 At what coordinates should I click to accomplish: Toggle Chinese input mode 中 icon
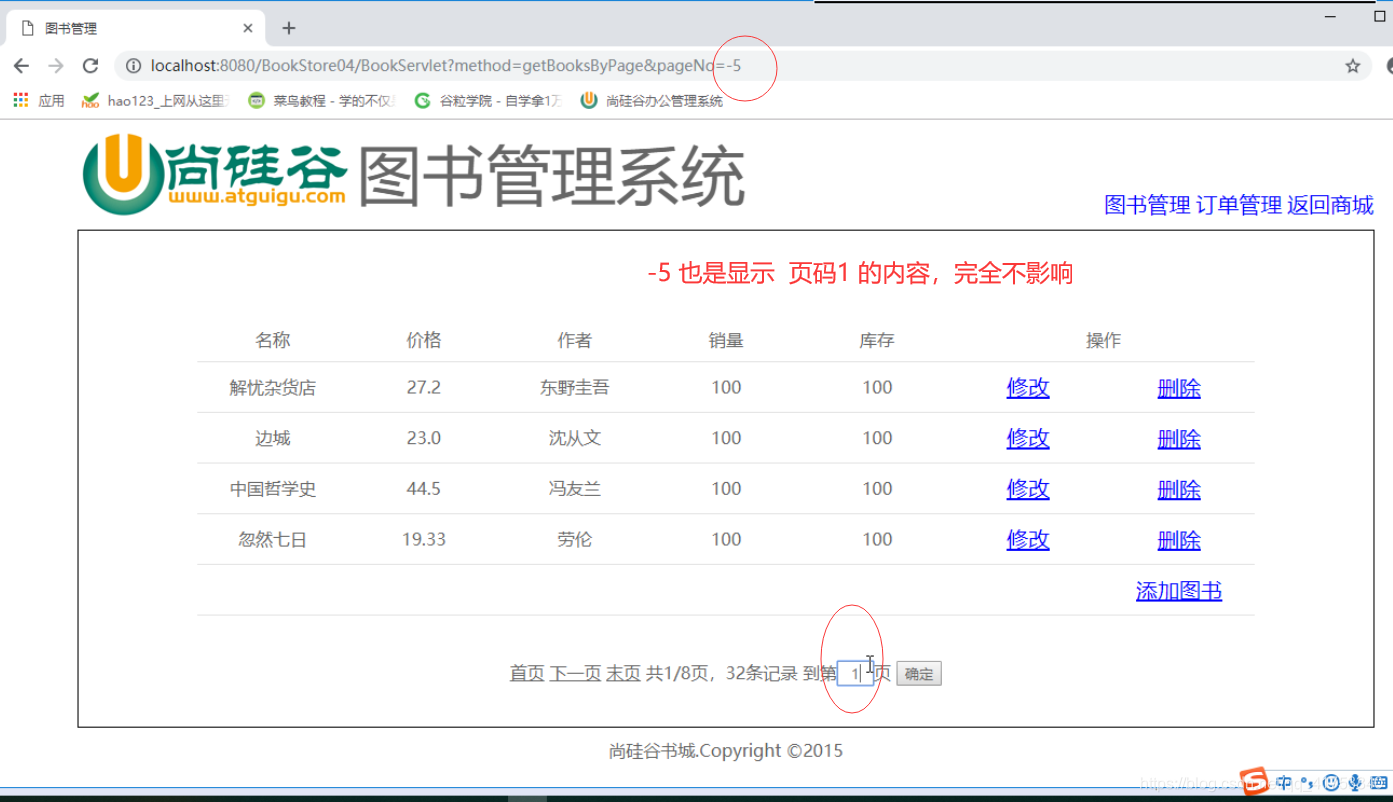pyautogui.click(x=1284, y=783)
